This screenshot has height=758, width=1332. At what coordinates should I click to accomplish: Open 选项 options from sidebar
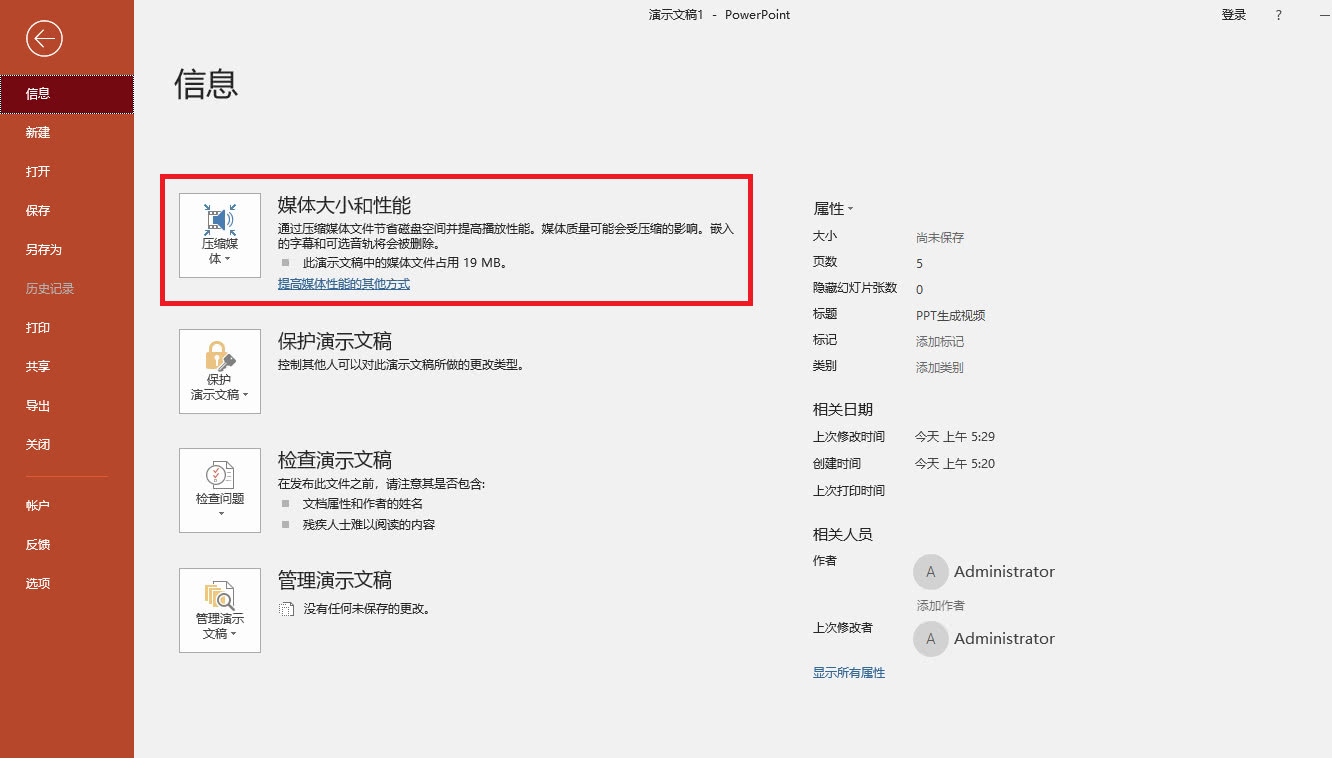pos(67,584)
